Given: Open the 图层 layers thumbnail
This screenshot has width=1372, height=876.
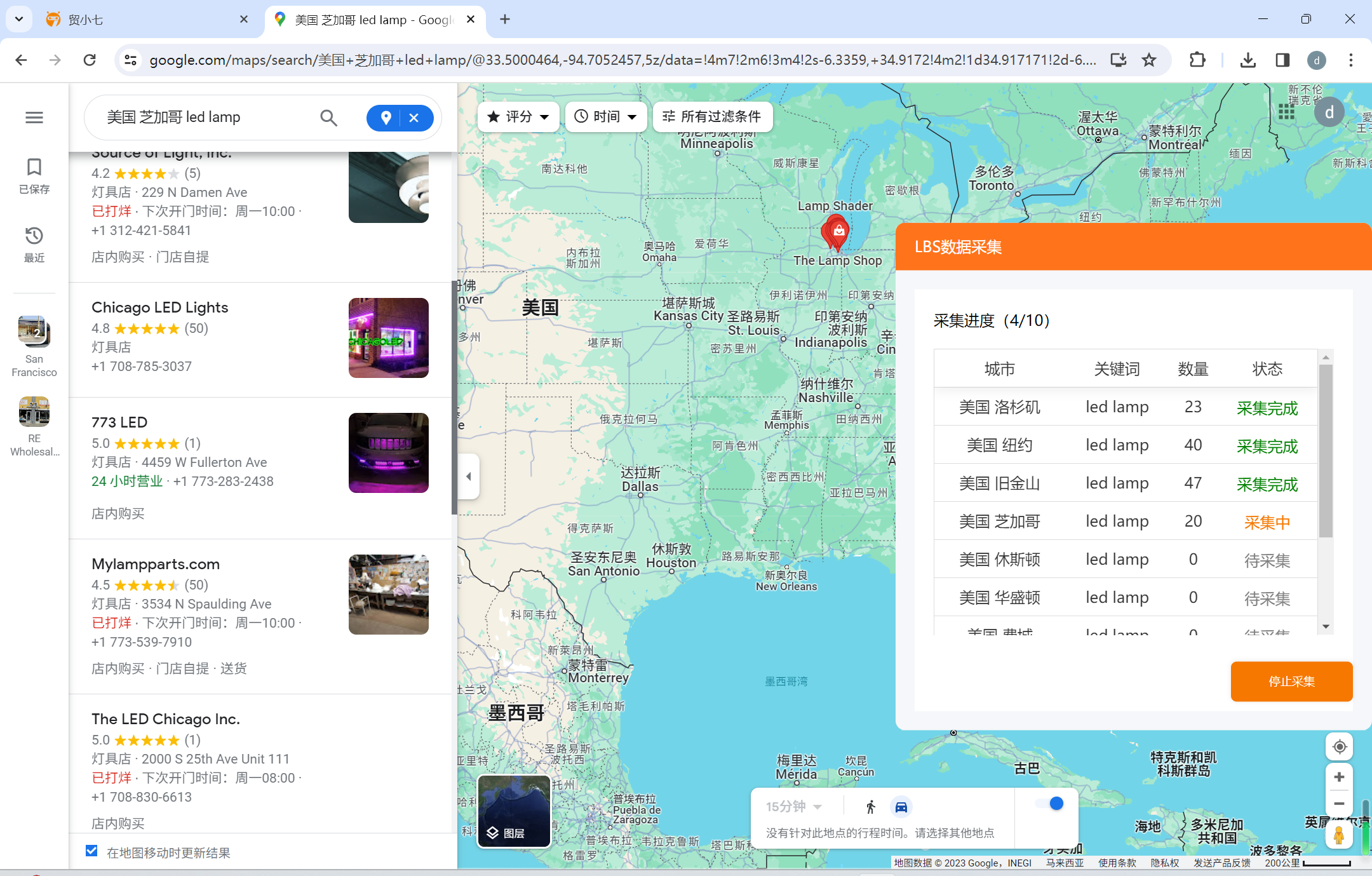Looking at the screenshot, I should tap(514, 811).
